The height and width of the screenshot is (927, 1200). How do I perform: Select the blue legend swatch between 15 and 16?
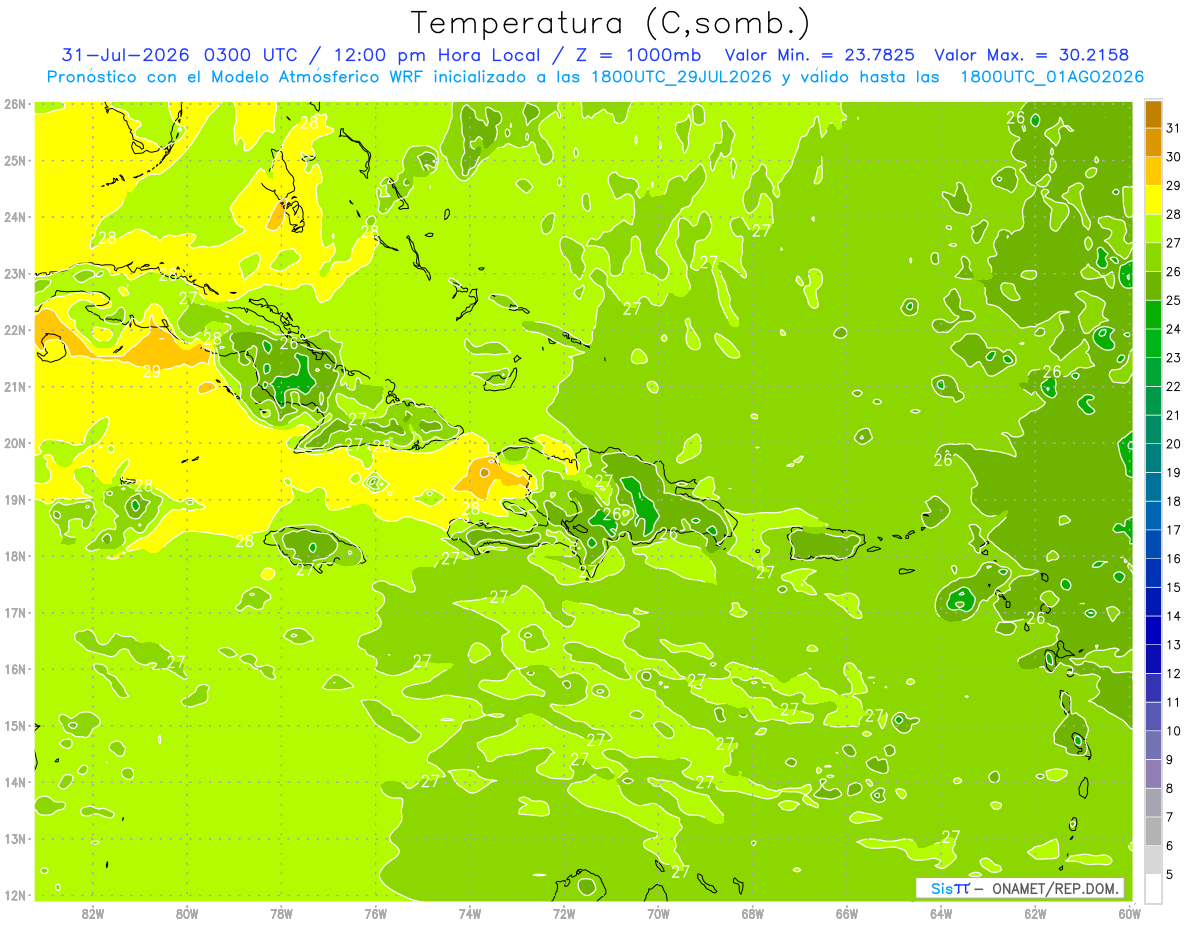1153,573
